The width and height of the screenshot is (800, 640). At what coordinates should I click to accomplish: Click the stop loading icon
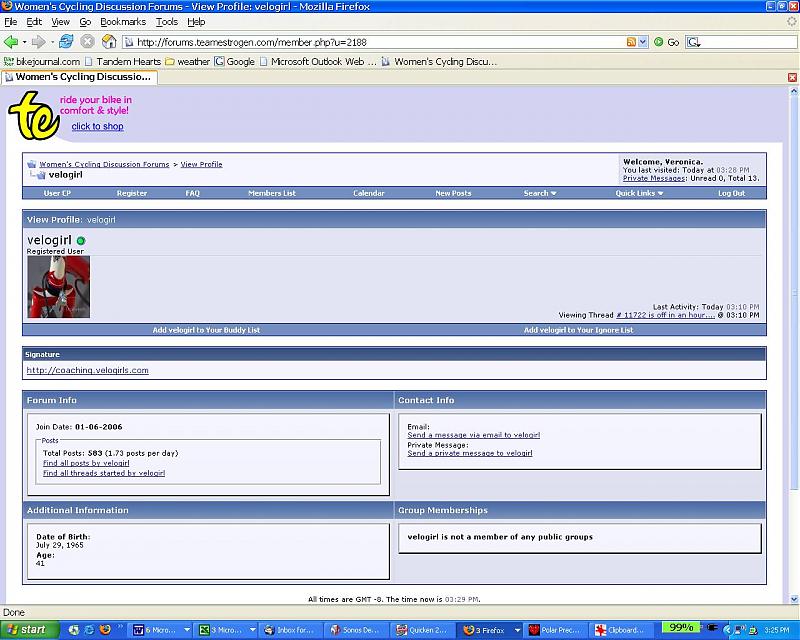coord(87,42)
